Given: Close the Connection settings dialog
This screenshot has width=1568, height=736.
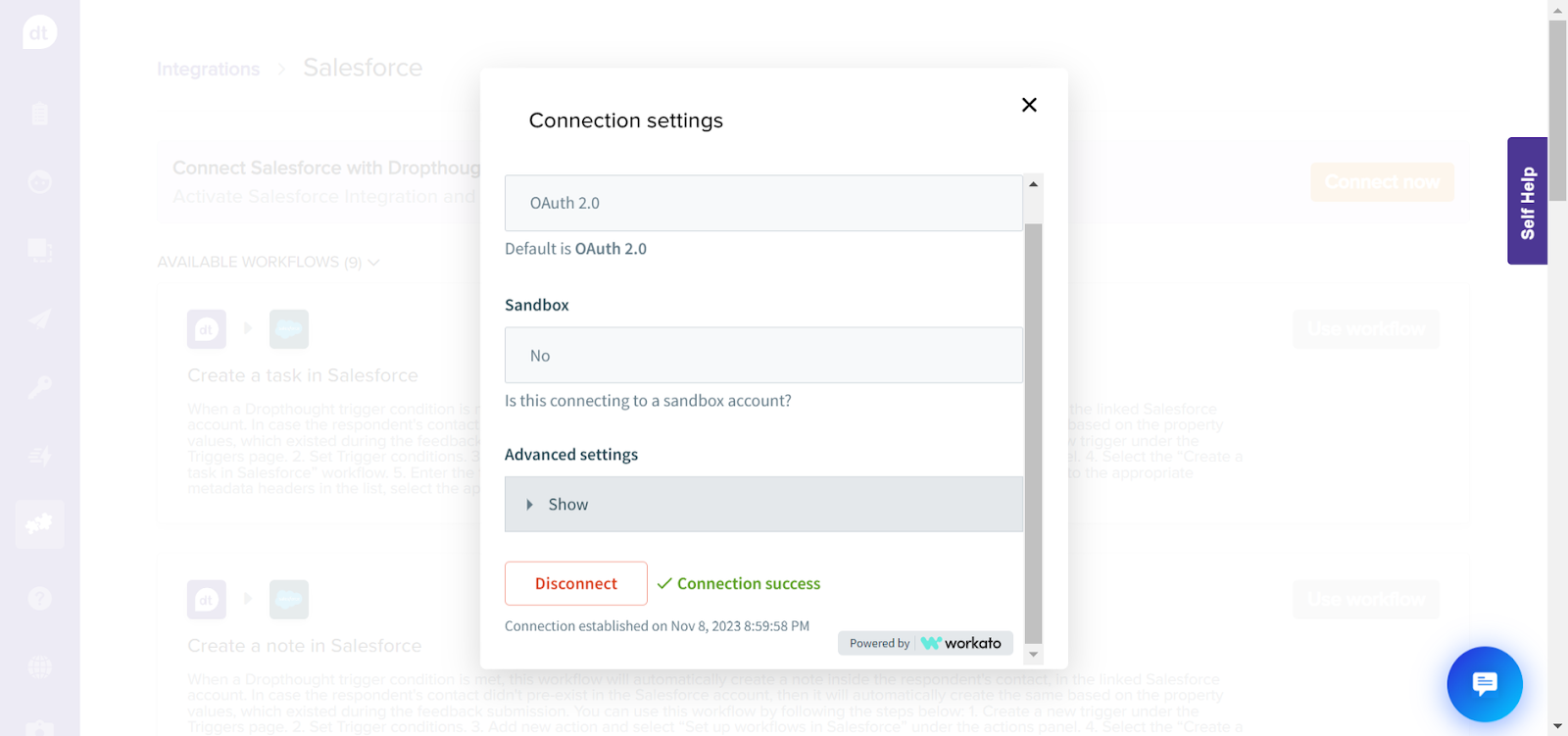Looking at the screenshot, I should click(x=1029, y=105).
